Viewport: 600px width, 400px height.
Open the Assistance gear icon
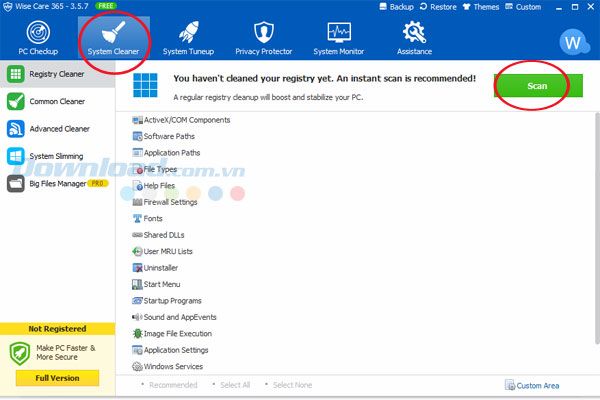(x=414, y=32)
